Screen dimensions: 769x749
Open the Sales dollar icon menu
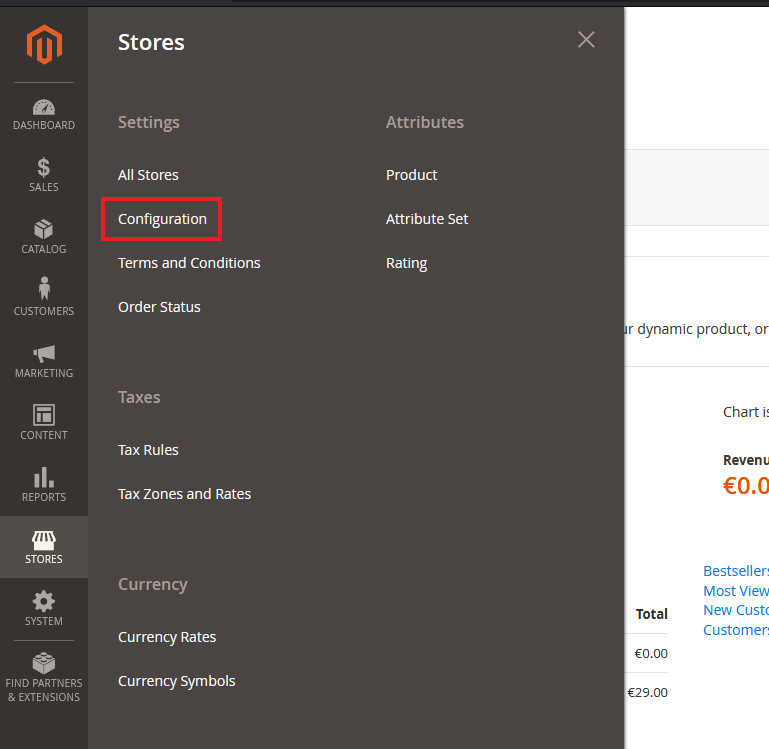coord(44,168)
